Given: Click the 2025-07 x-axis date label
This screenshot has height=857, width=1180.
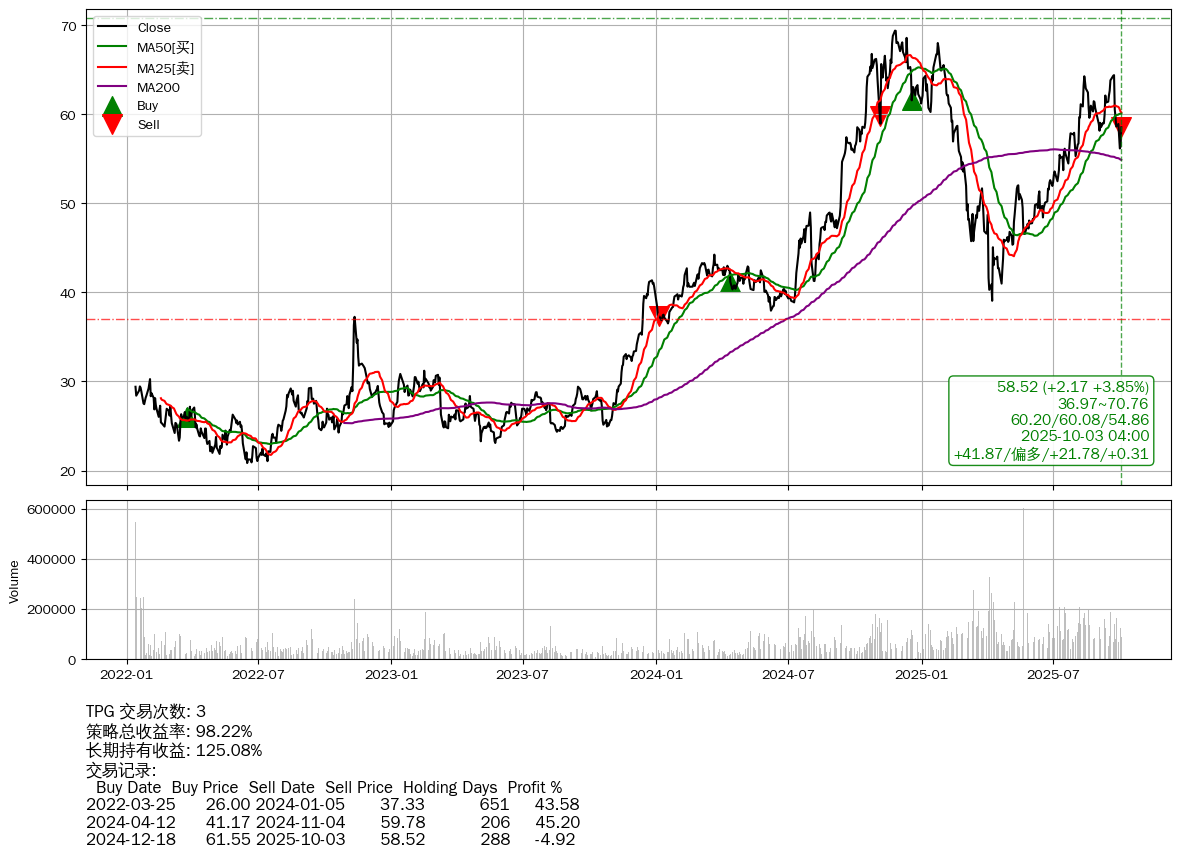Looking at the screenshot, I should [1053, 674].
